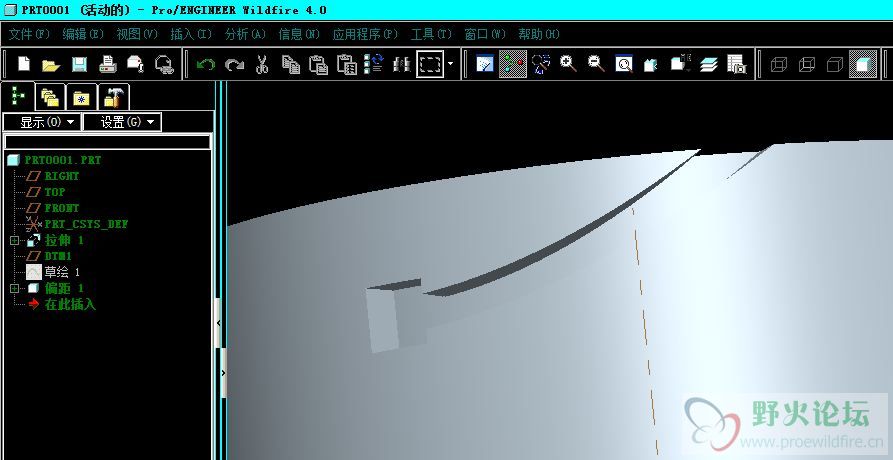The image size is (893, 460).
Task: Copy selection using the copy icon
Action: (x=291, y=64)
